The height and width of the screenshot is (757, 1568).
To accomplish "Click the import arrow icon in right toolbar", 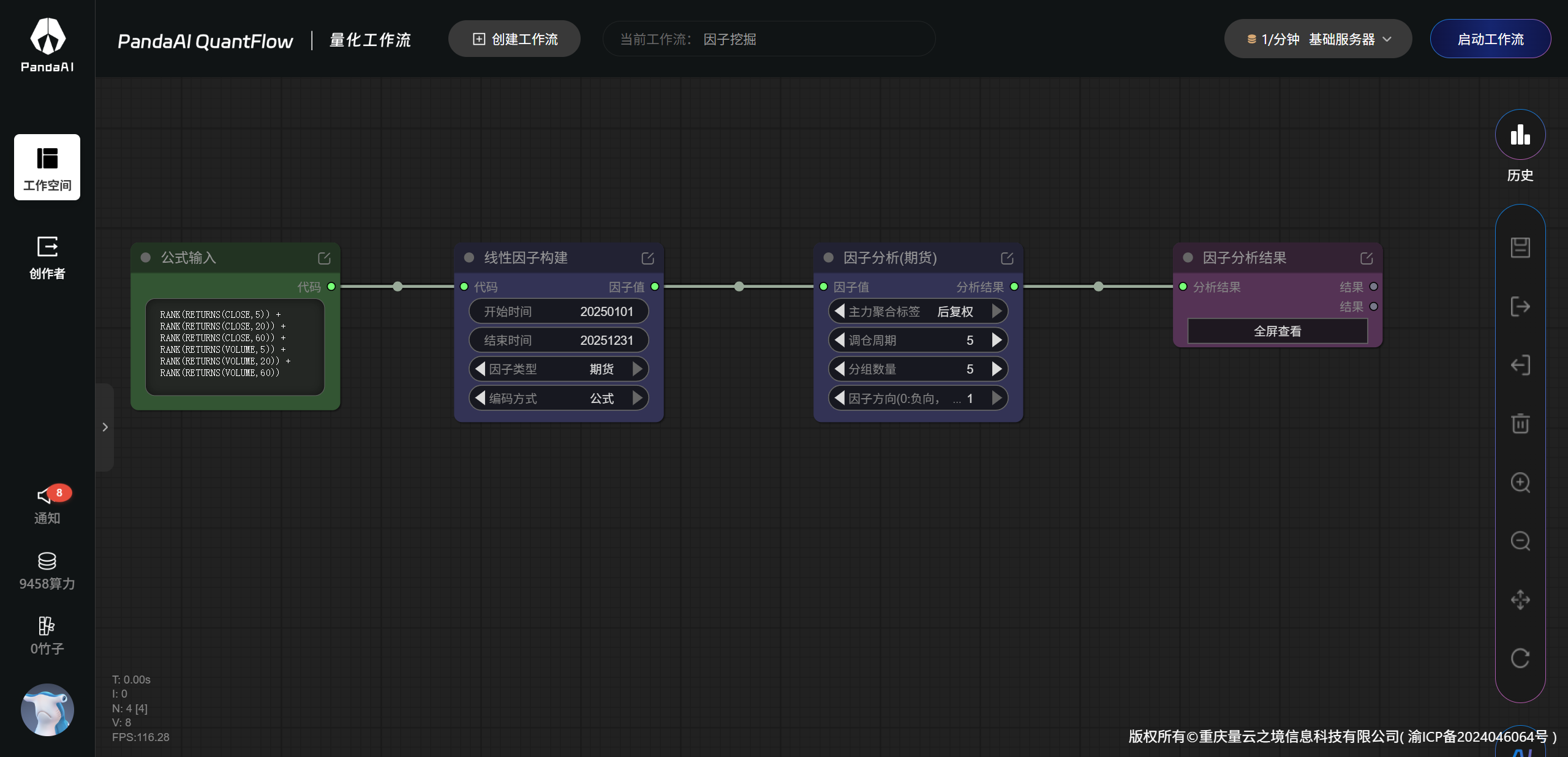I will 1520,365.
